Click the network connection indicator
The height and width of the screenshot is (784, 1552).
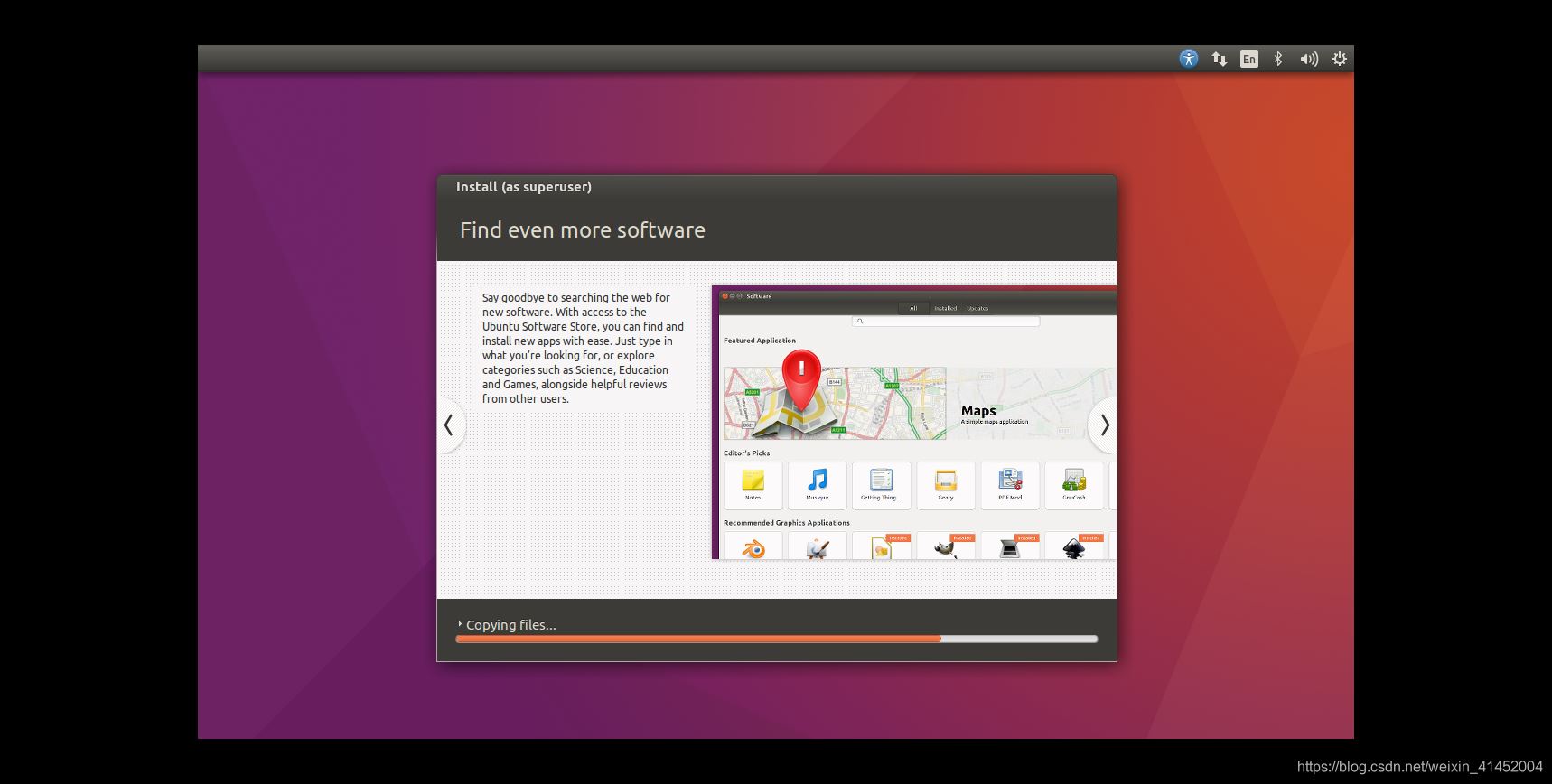click(1219, 59)
